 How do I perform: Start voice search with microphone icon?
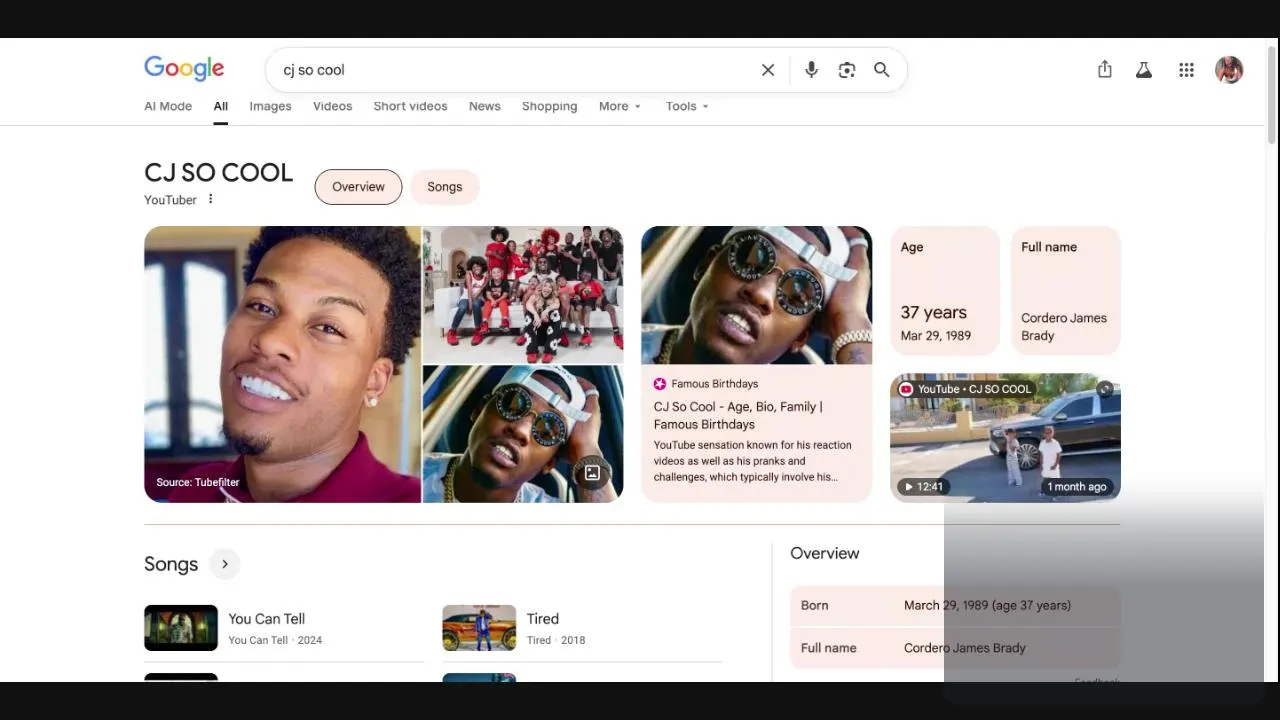(811, 70)
